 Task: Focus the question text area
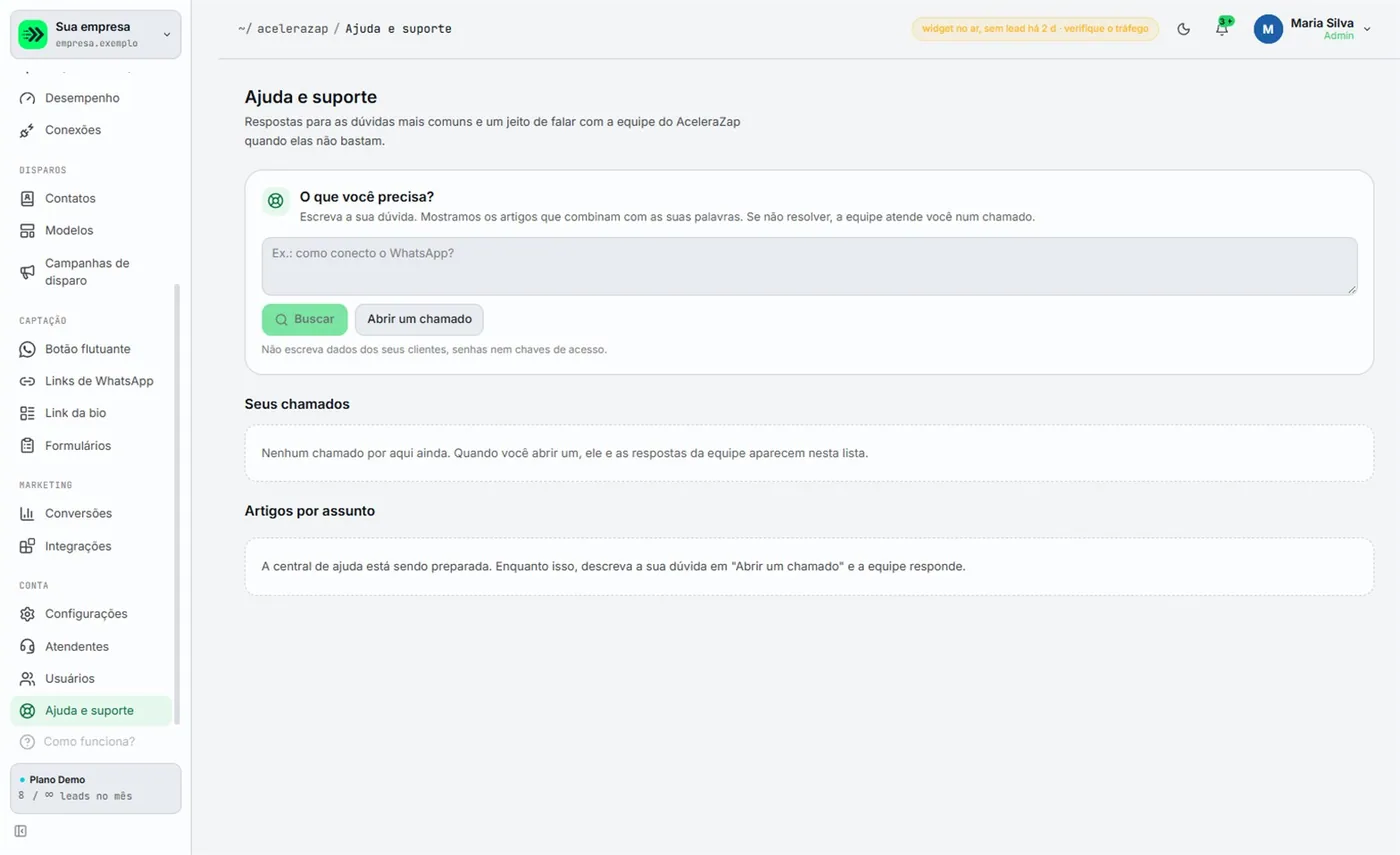(810, 266)
